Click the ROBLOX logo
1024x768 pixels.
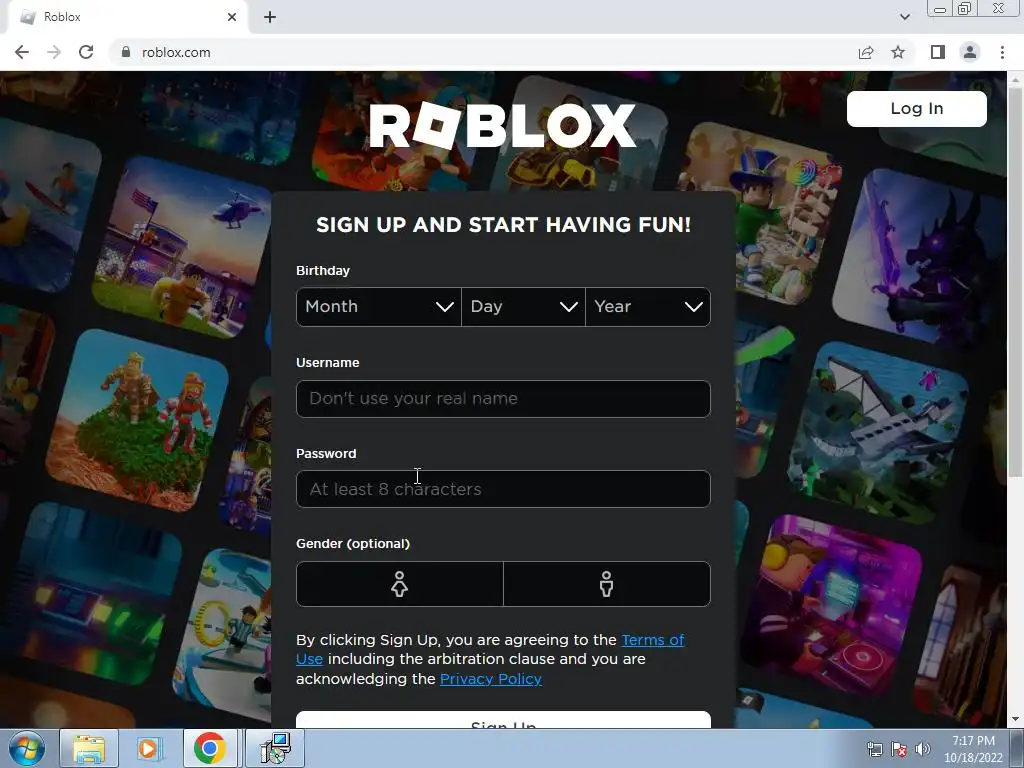[502, 125]
